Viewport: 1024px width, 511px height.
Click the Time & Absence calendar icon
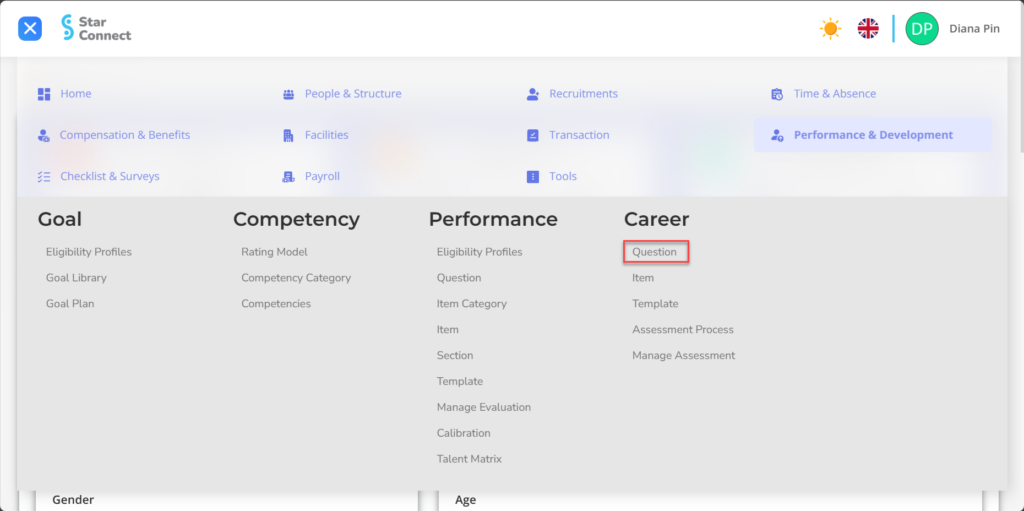tap(777, 94)
